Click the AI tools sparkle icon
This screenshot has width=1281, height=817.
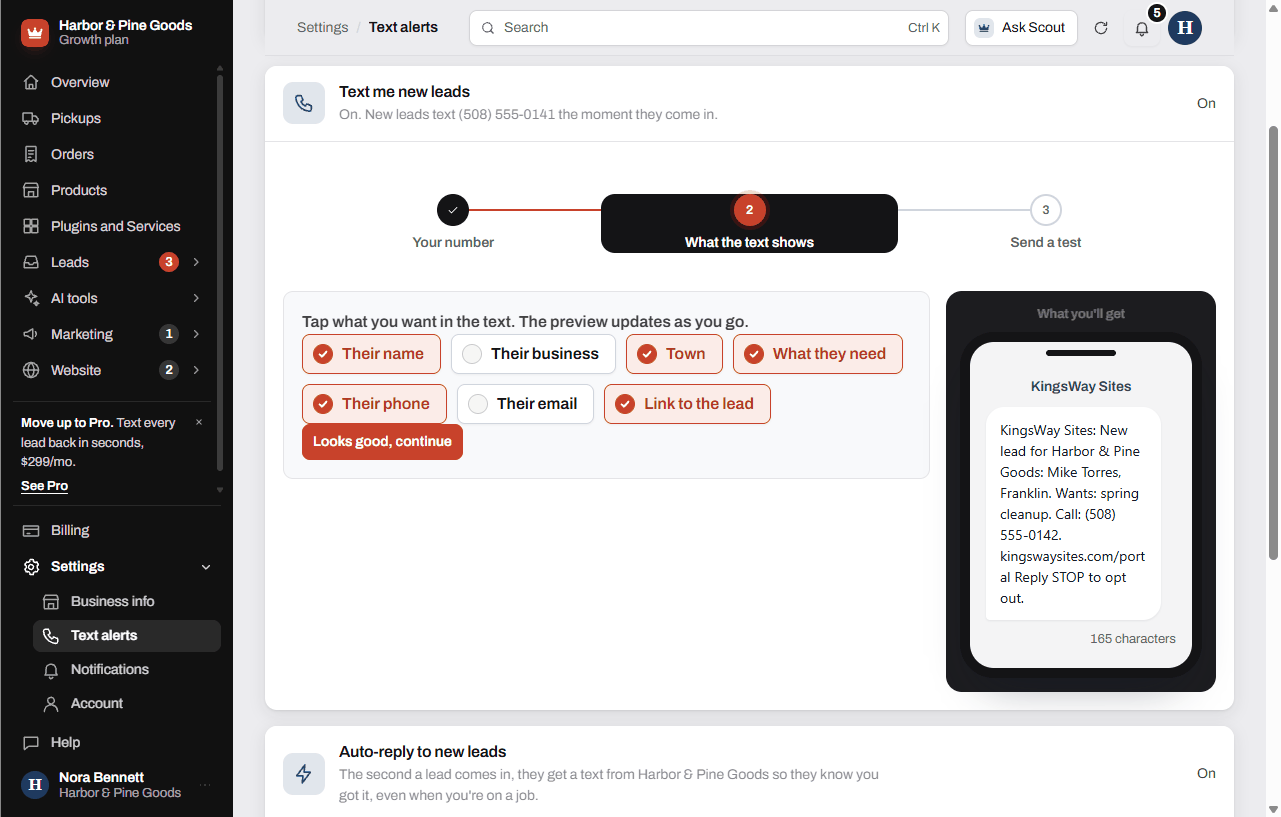click(31, 298)
